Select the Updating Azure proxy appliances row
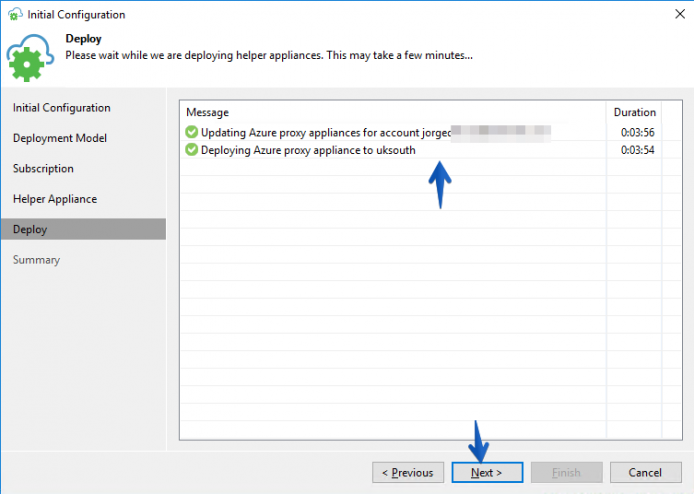This screenshot has width=694, height=494. (420, 132)
